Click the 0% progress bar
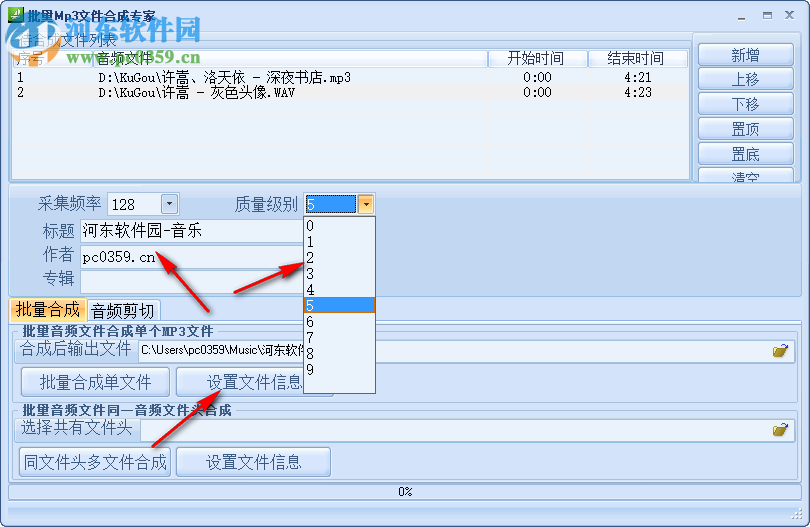 [x=404, y=491]
